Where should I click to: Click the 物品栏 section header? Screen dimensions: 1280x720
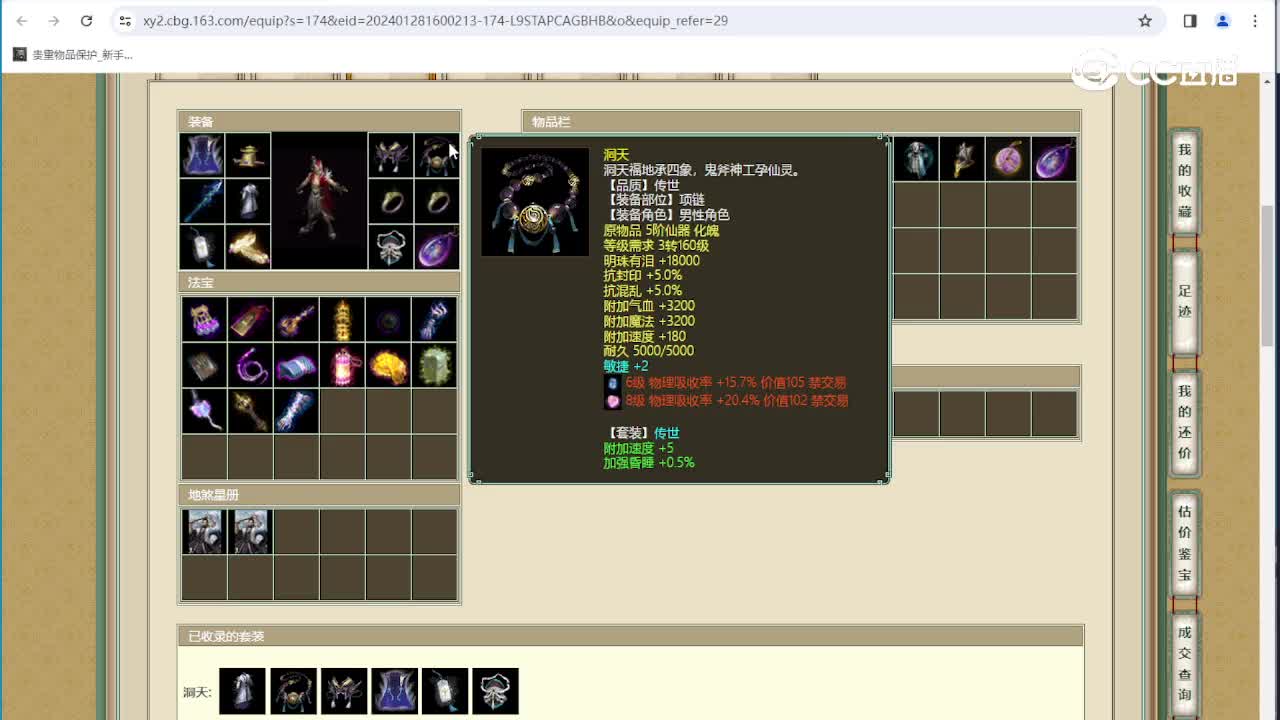(801, 122)
